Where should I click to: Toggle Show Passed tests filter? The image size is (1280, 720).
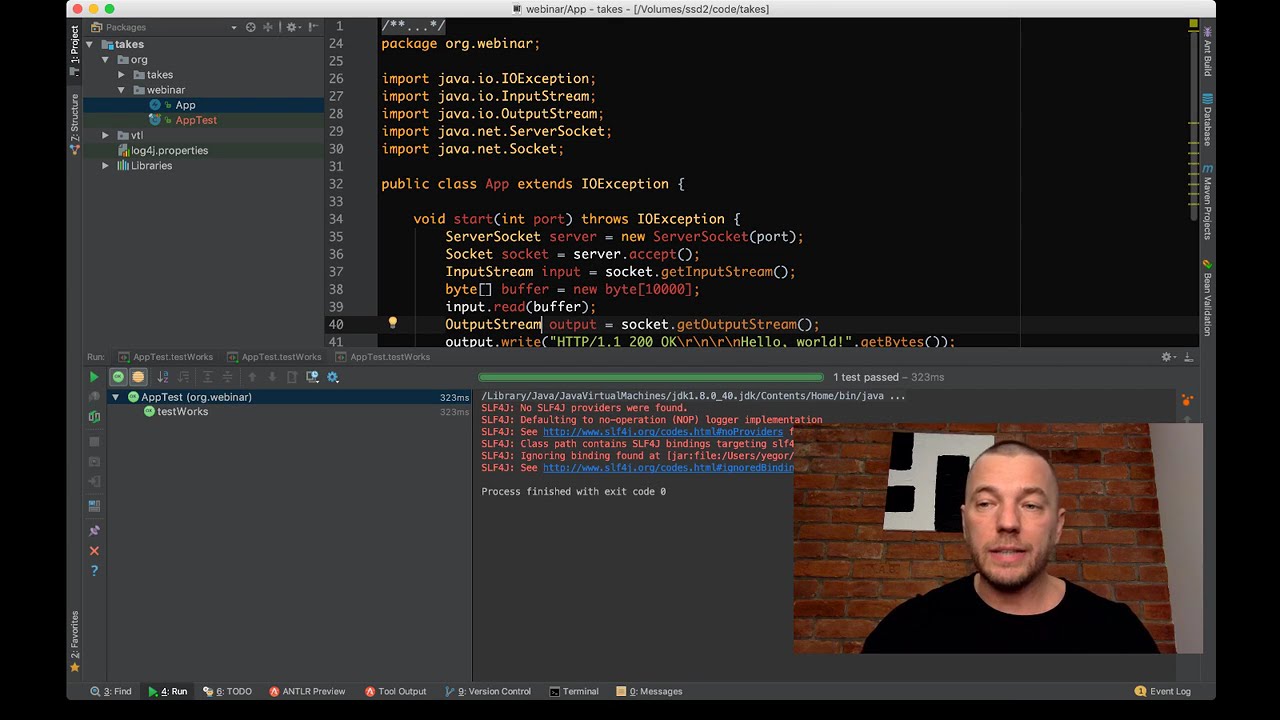pos(118,377)
